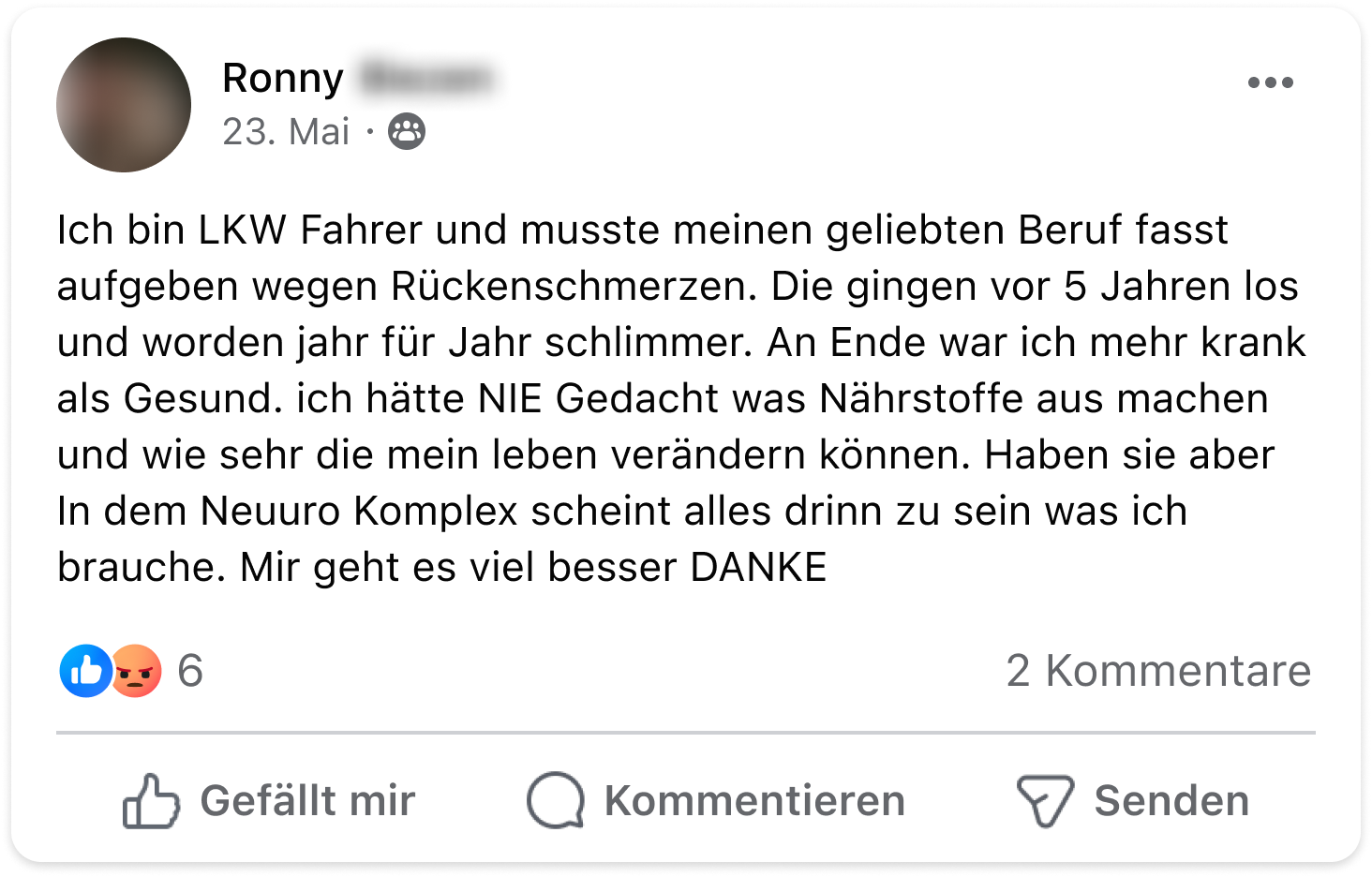This screenshot has height=877, width=1372.
Task: Show who reacted via the count "6"
Action: (190, 671)
